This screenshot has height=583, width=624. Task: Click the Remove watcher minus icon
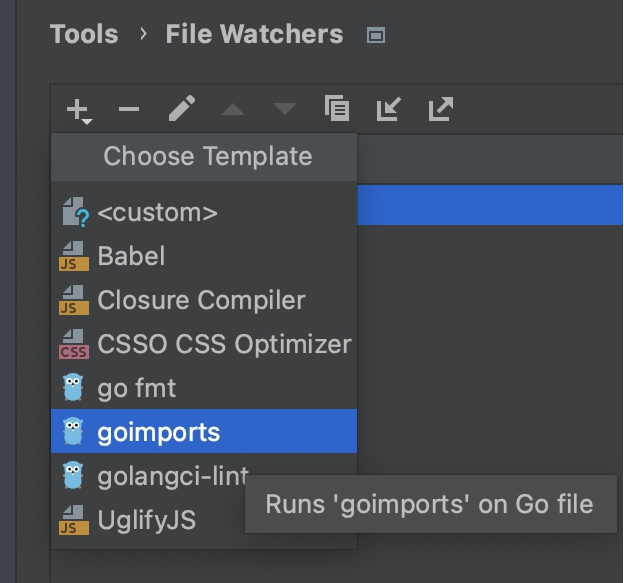pos(129,109)
